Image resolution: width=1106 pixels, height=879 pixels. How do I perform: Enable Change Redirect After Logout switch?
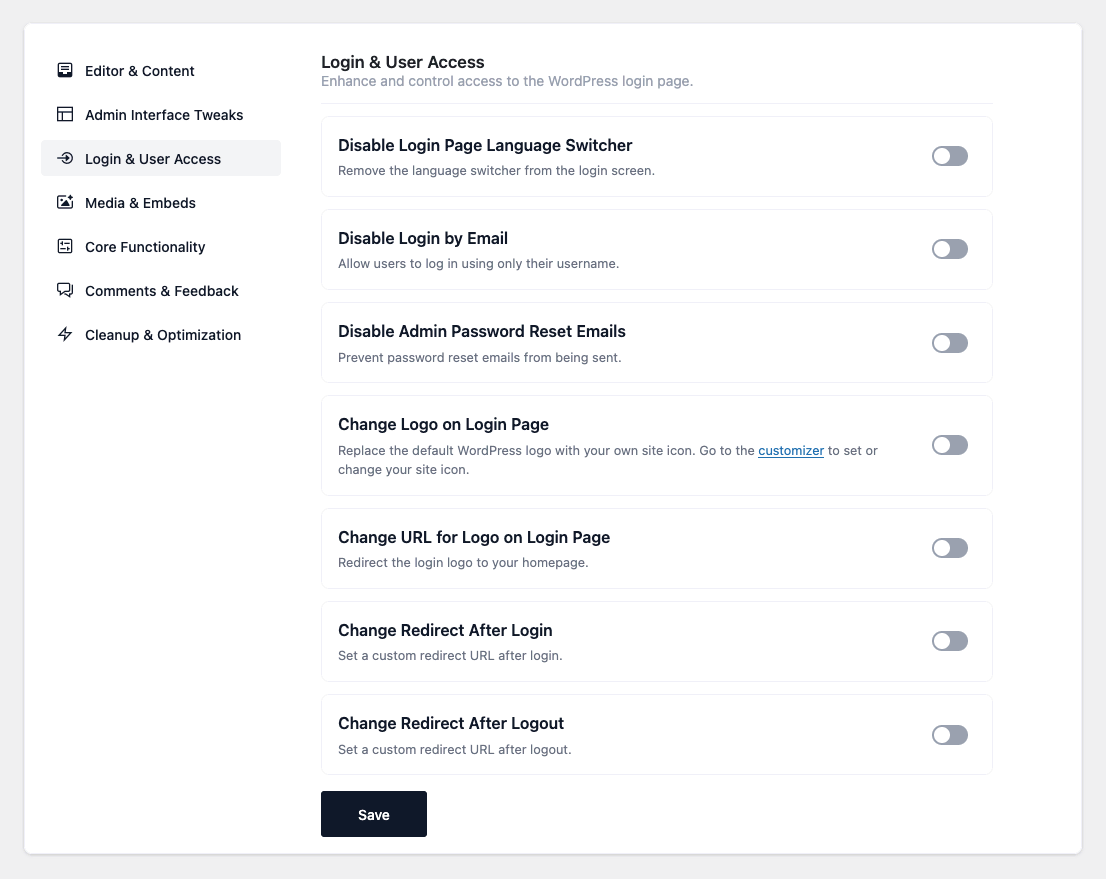click(949, 735)
